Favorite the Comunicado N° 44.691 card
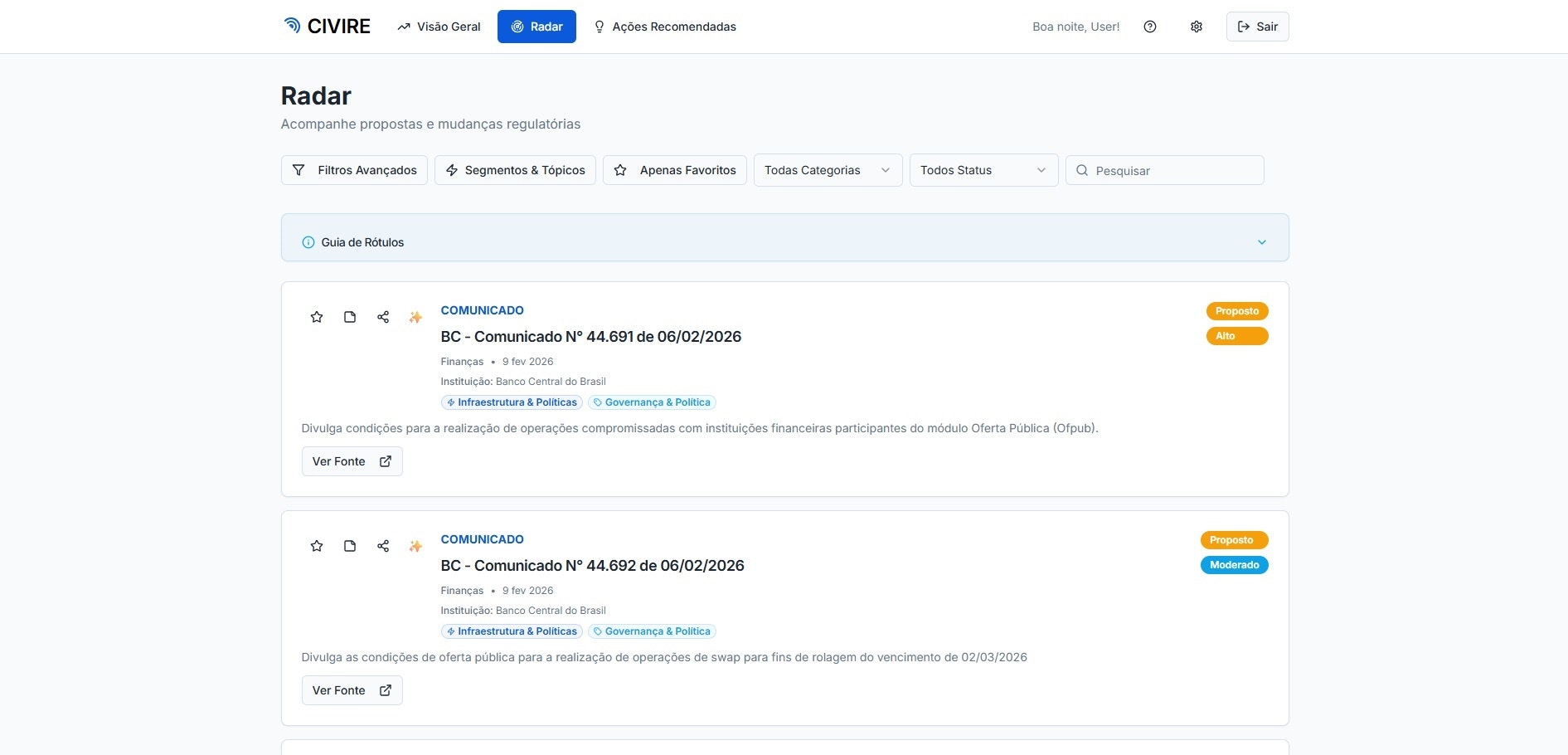The width and height of the screenshot is (1568, 755). (316, 317)
